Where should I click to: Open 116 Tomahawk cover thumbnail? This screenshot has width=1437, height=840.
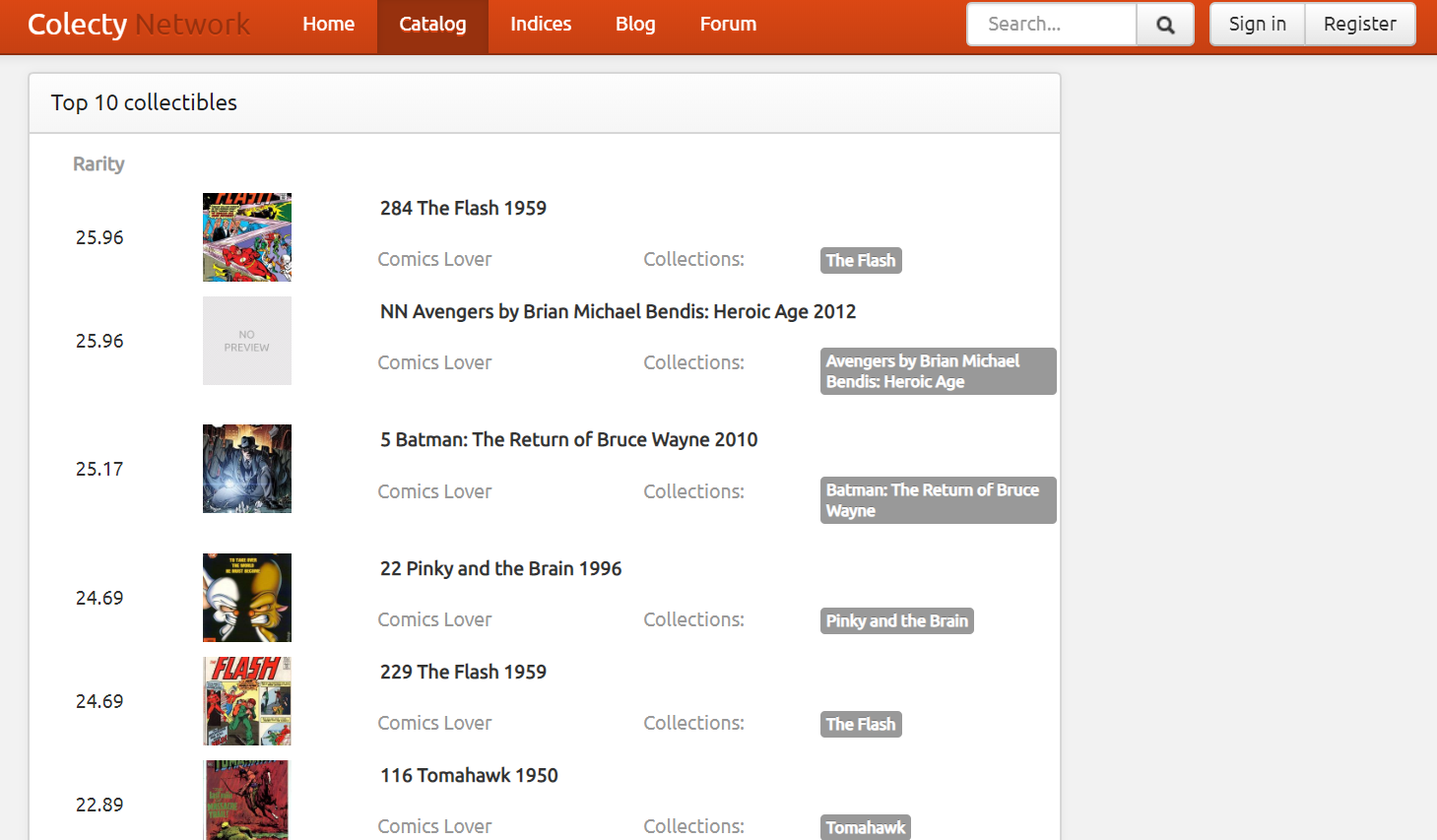pyautogui.click(x=247, y=800)
